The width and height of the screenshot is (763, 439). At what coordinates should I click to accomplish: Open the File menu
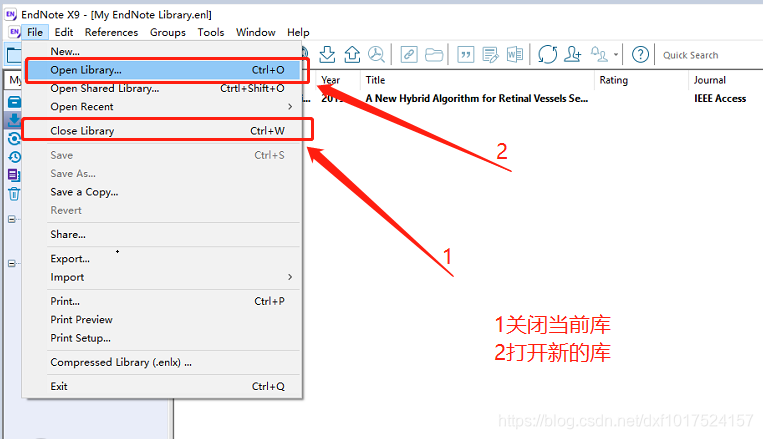pos(35,32)
